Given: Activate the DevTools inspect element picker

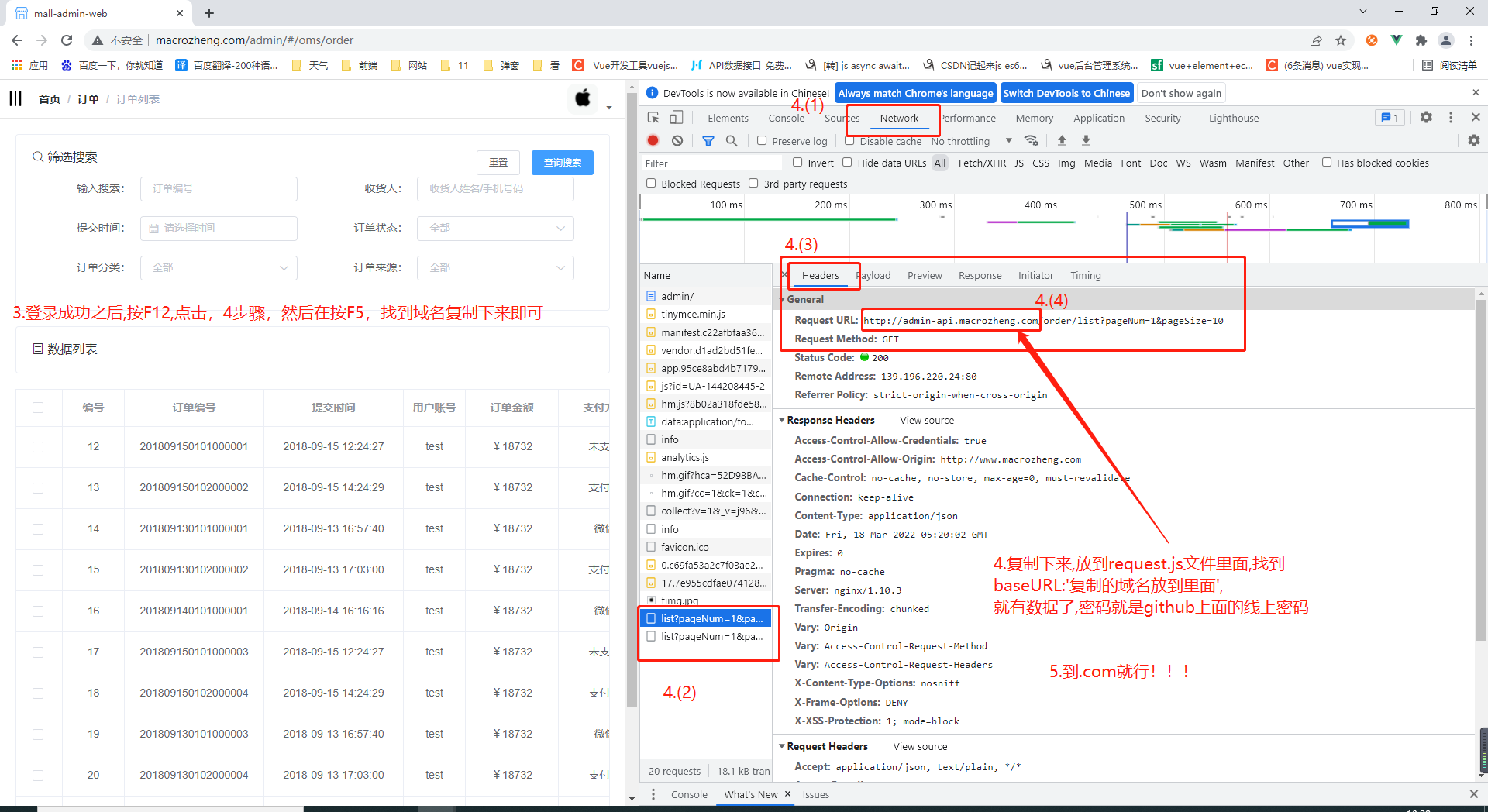Looking at the screenshot, I should coord(653,118).
